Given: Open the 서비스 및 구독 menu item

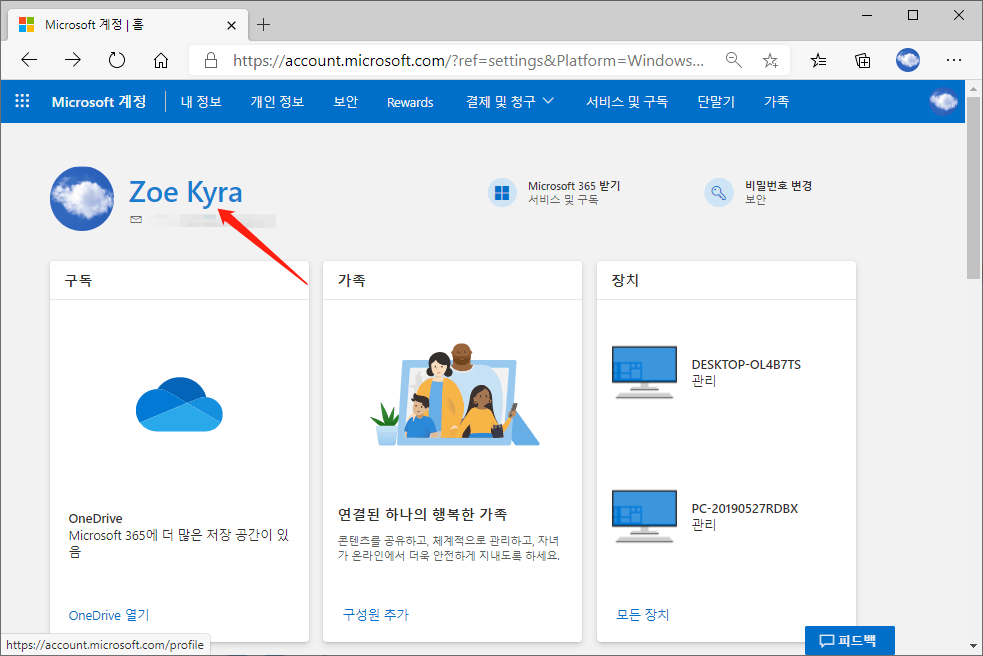Looking at the screenshot, I should pos(627,102).
